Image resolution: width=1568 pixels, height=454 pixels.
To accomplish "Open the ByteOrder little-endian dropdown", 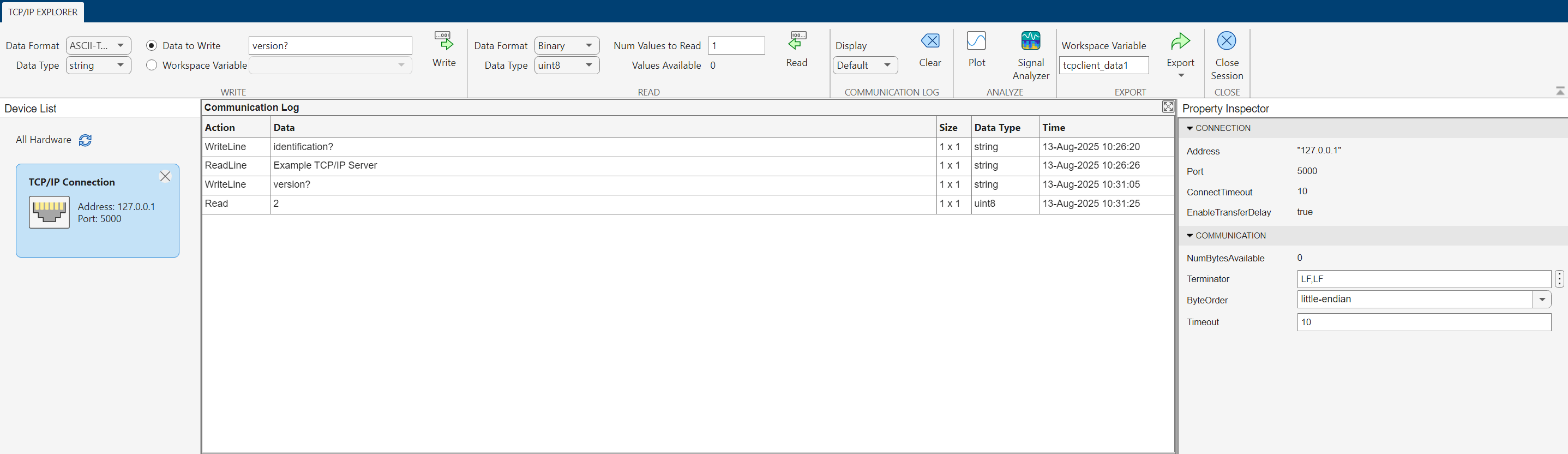I will tap(1541, 299).
